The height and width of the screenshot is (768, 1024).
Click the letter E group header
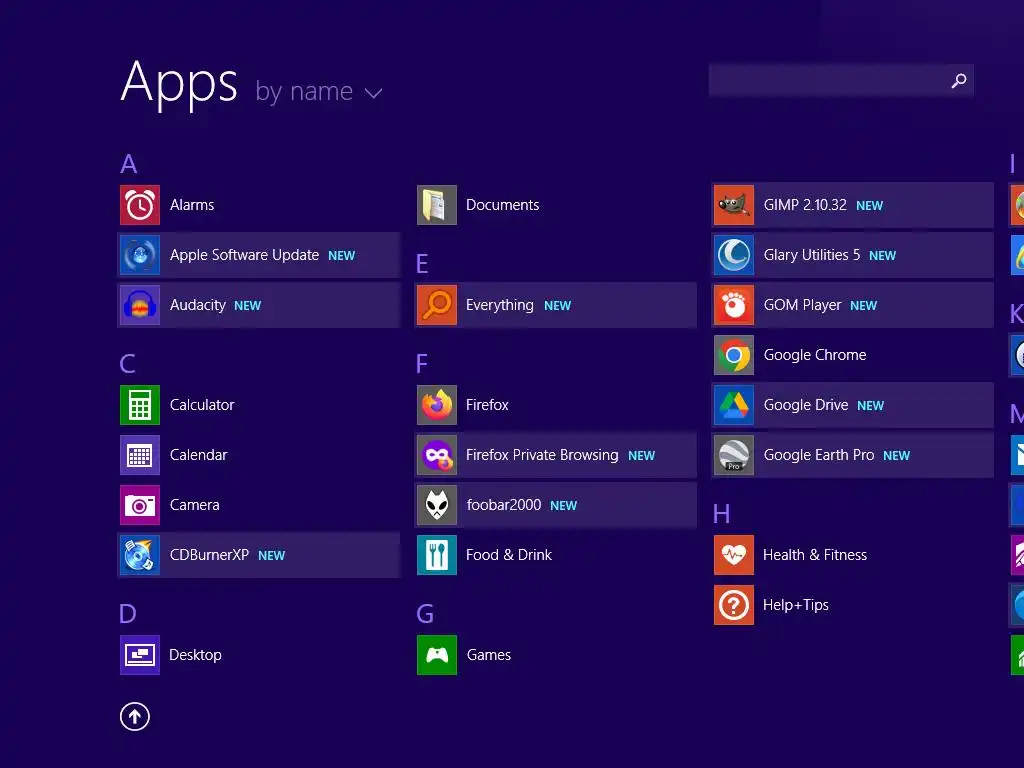point(422,264)
